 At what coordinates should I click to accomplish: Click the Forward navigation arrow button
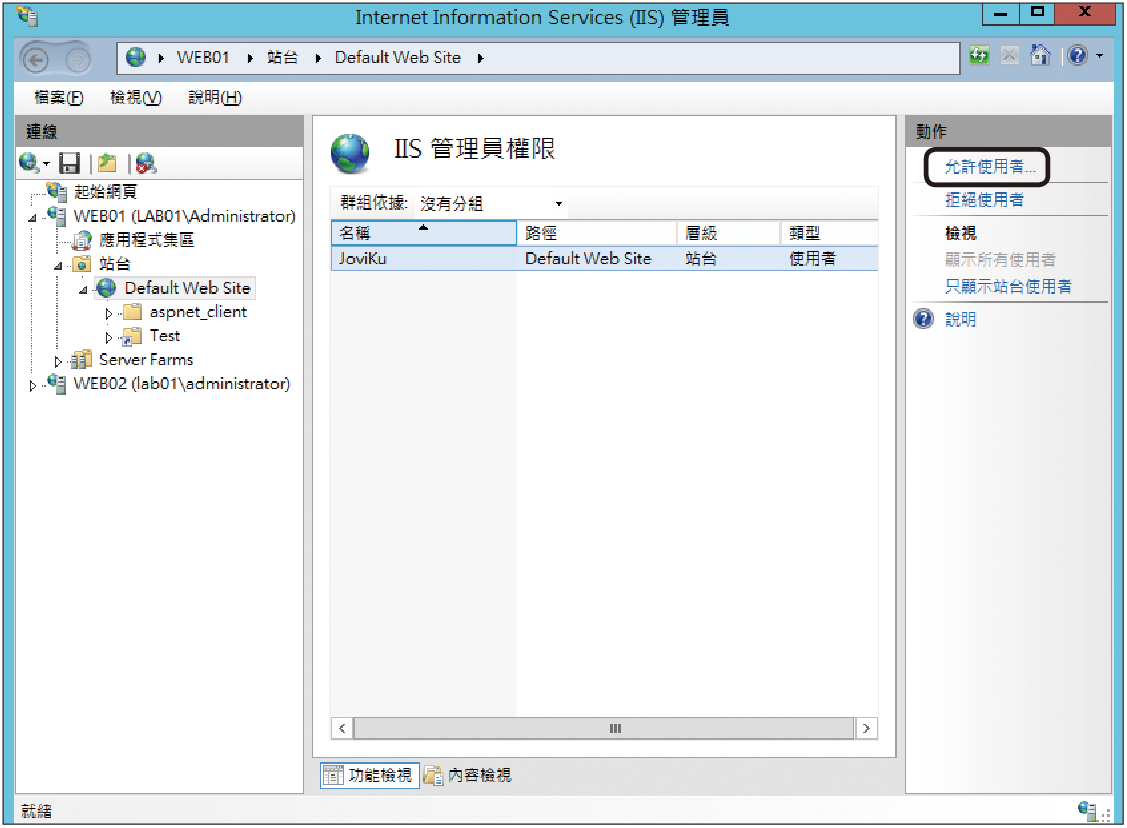coord(78,60)
